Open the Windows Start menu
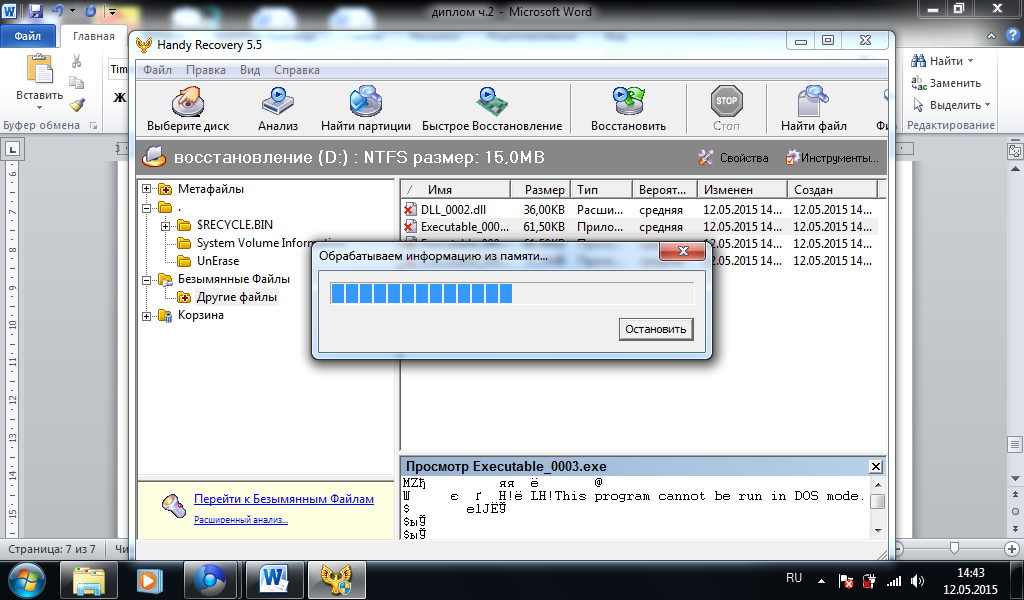Image resolution: width=1024 pixels, height=600 pixels. [27, 580]
